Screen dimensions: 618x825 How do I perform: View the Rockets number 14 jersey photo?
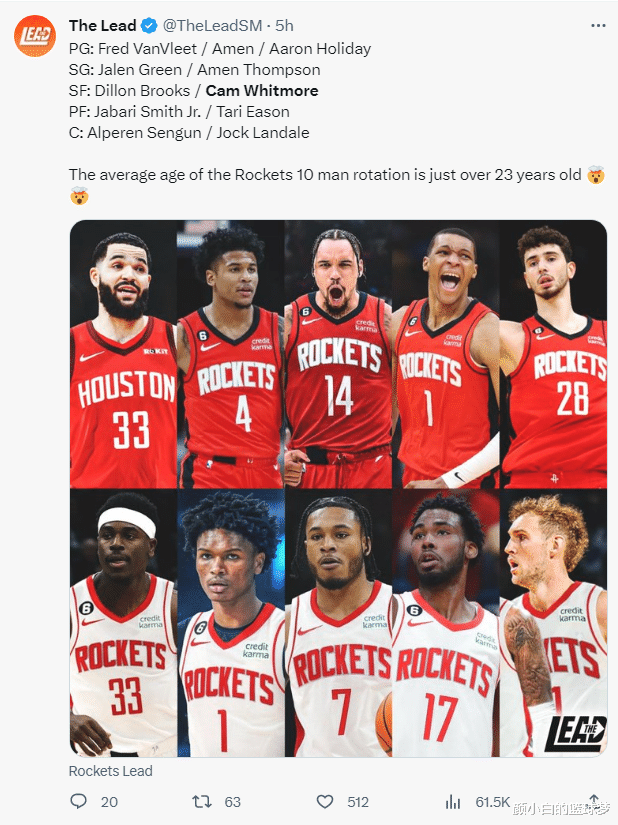point(338,354)
